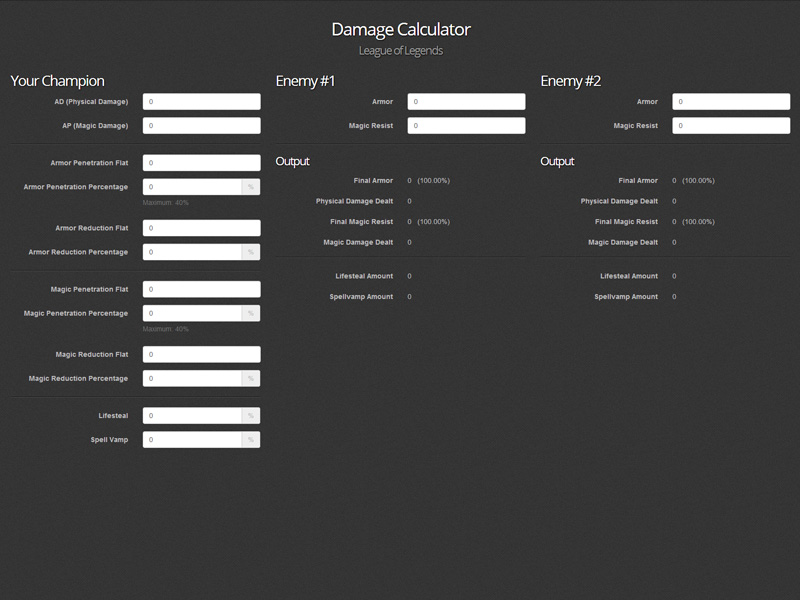This screenshot has height=600, width=800.
Task: Click the Magic Reduction Flat label
Action: coord(92,355)
